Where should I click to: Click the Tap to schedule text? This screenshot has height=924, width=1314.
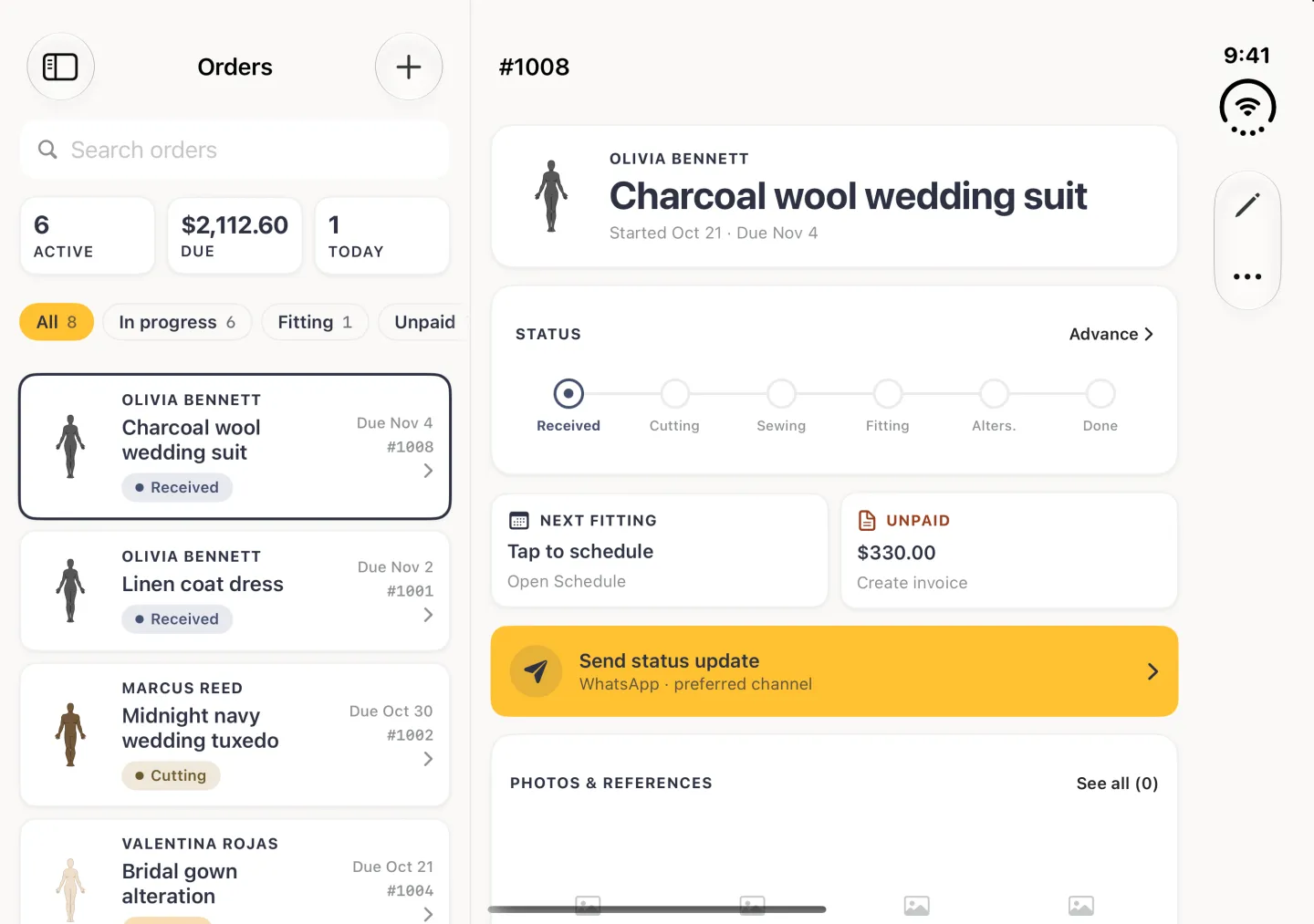(x=580, y=551)
